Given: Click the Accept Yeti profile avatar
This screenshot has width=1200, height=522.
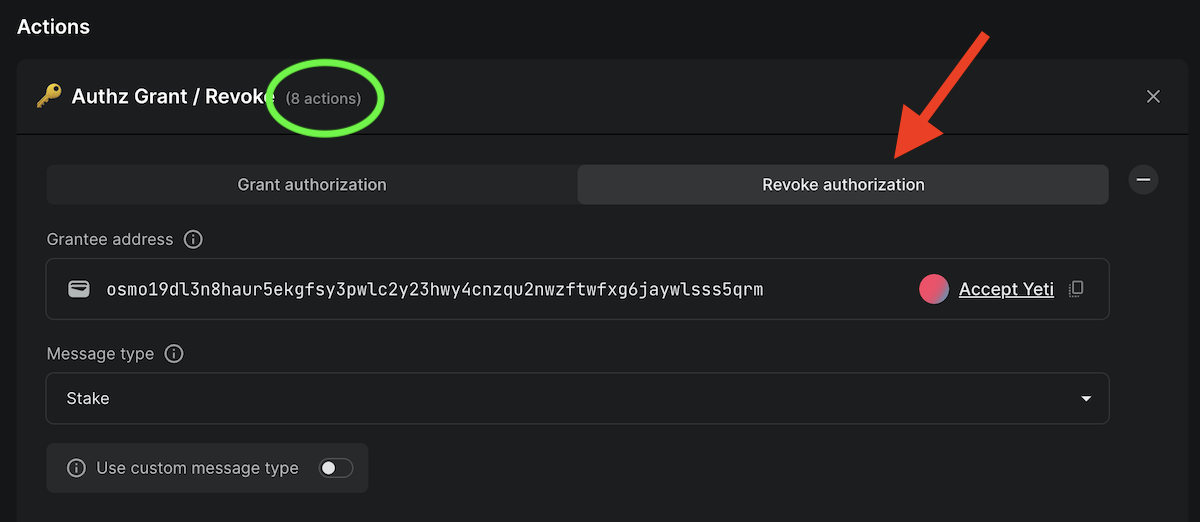Looking at the screenshot, I should [933, 289].
